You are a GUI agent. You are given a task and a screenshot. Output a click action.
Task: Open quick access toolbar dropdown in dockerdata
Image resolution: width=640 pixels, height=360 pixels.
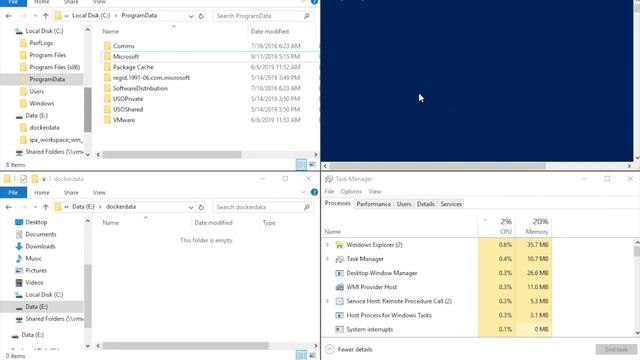[44, 179]
